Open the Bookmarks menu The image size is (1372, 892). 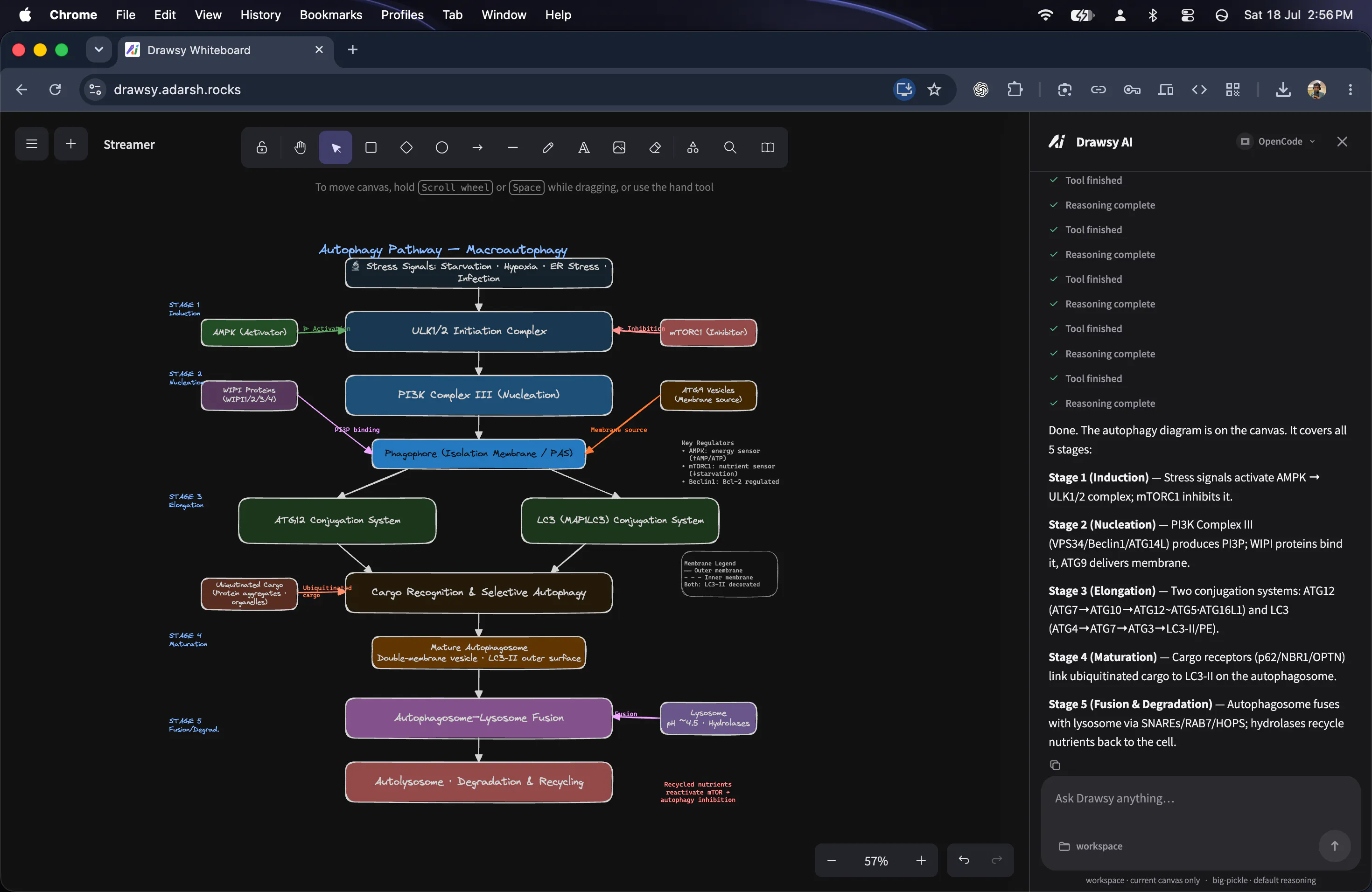tap(331, 15)
